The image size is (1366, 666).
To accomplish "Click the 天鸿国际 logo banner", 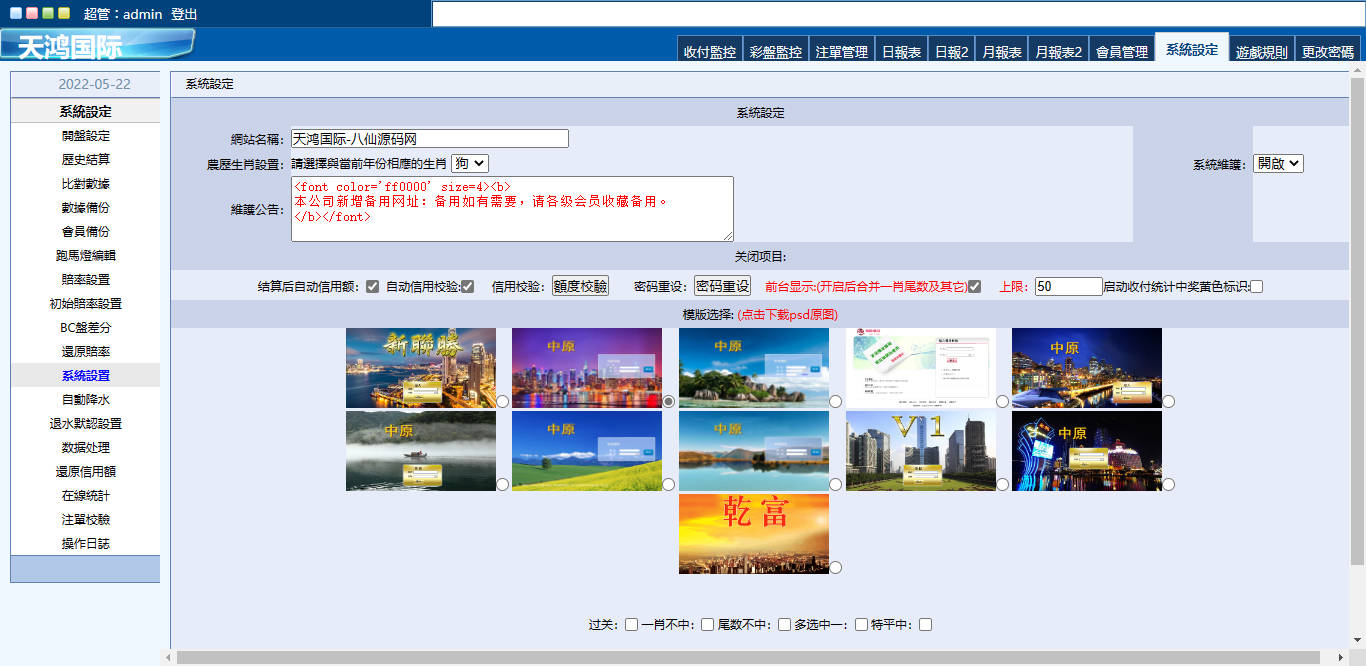I will tap(97, 45).
